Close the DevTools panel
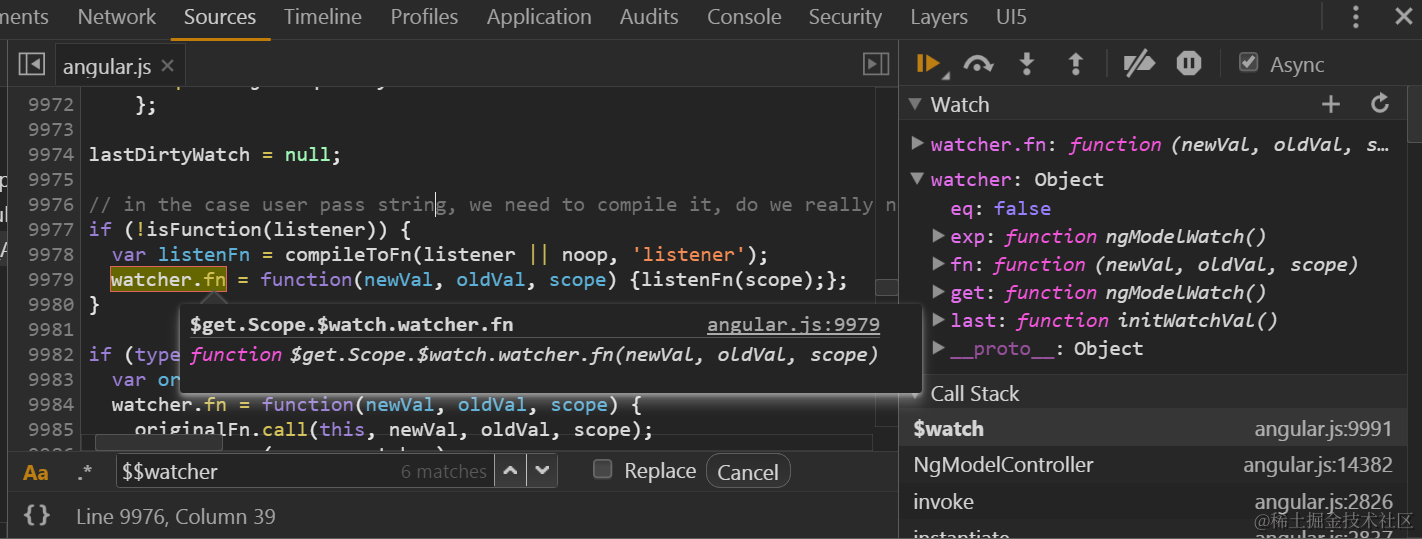 tap(1404, 17)
